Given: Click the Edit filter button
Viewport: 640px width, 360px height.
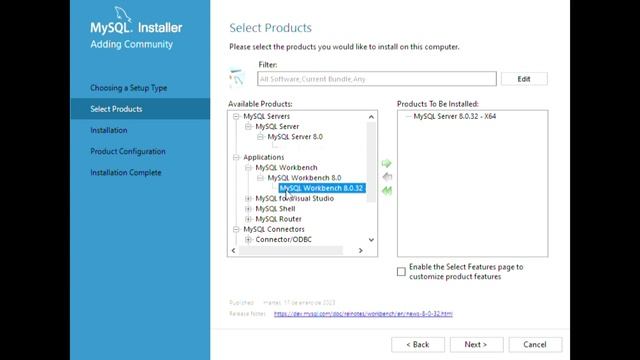Looking at the screenshot, I should (524, 79).
